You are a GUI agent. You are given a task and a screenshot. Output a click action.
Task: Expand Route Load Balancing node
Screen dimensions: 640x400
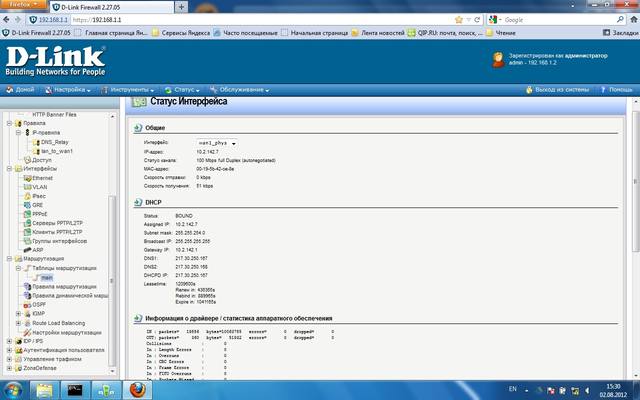click(x=18, y=323)
